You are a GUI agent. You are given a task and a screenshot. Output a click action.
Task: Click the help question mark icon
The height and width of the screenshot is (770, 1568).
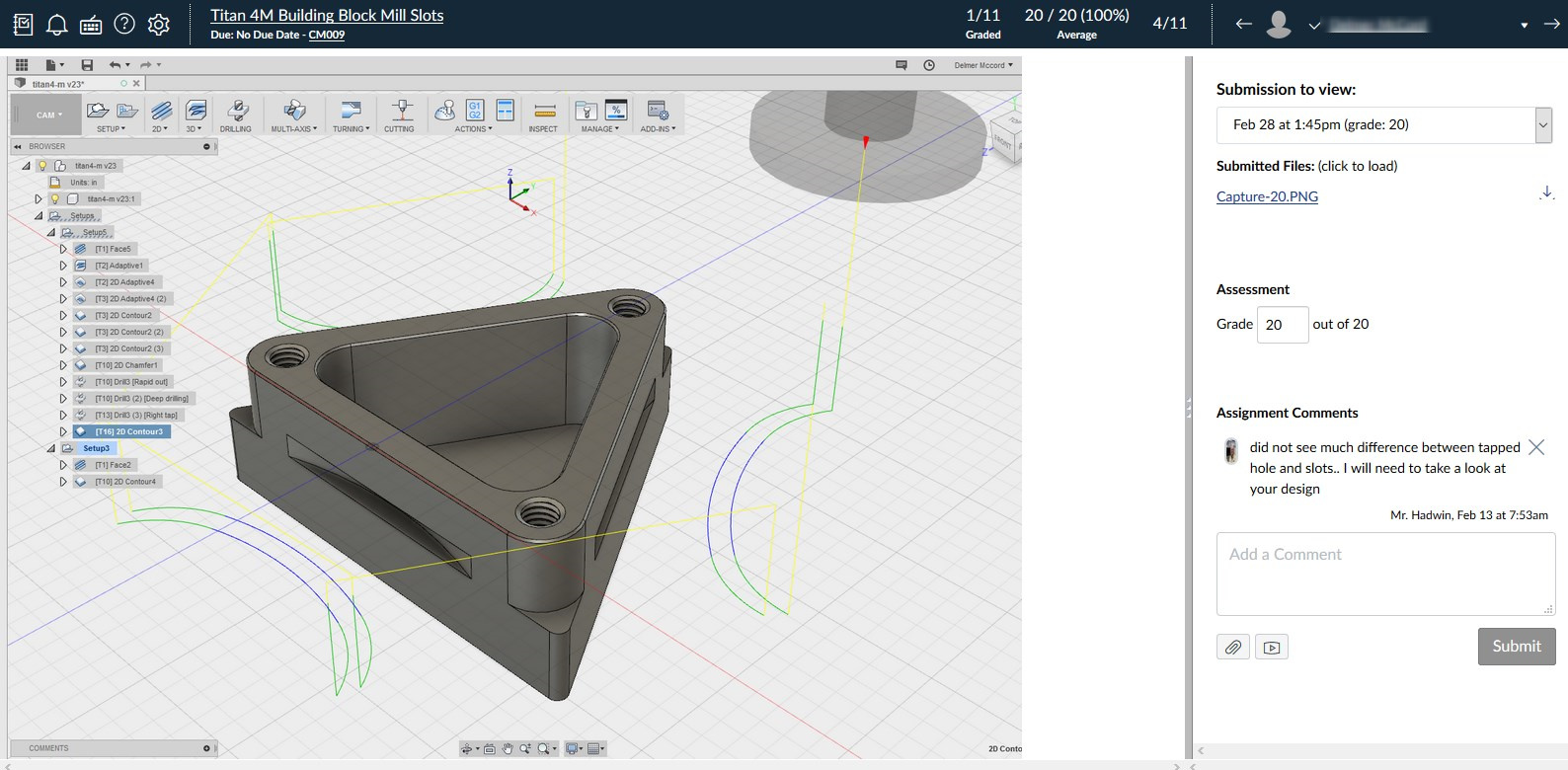click(124, 24)
